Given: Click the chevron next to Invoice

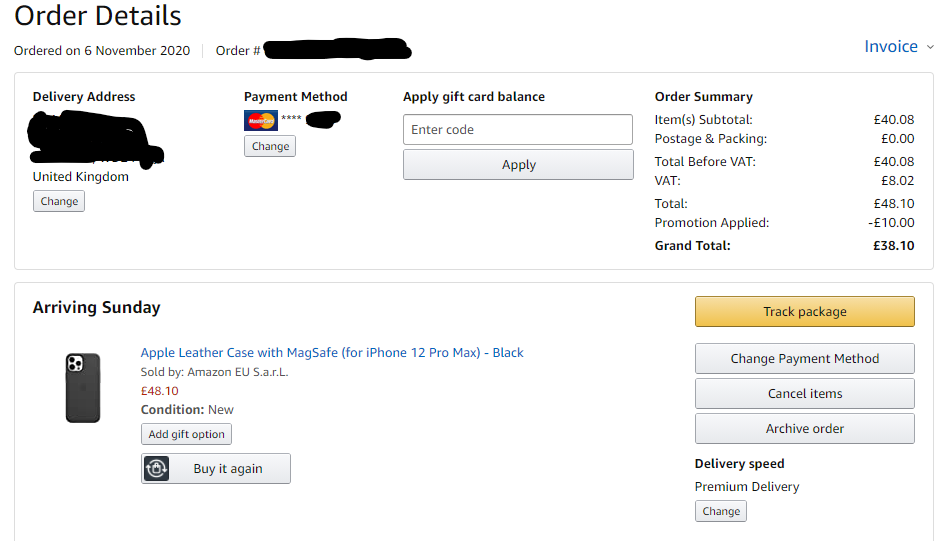Looking at the screenshot, I should tap(930, 47).
